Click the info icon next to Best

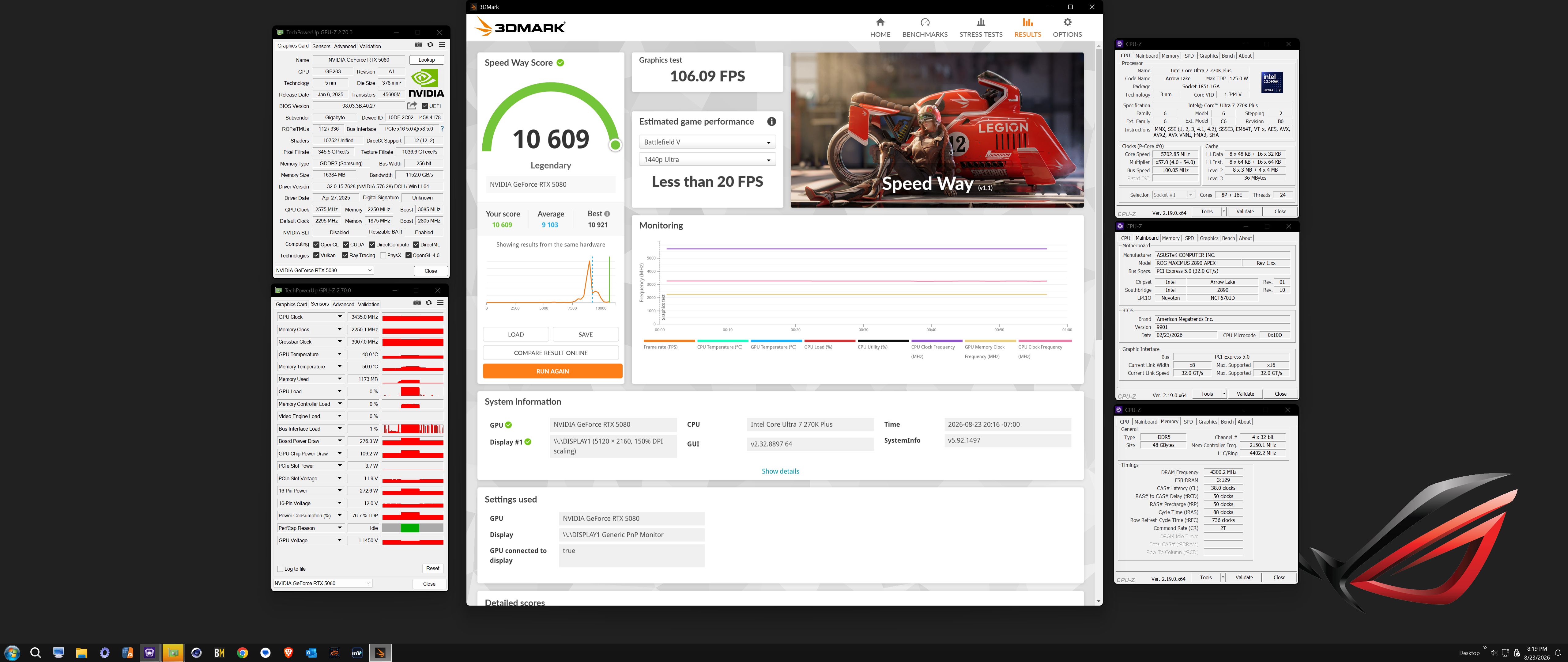click(x=607, y=214)
